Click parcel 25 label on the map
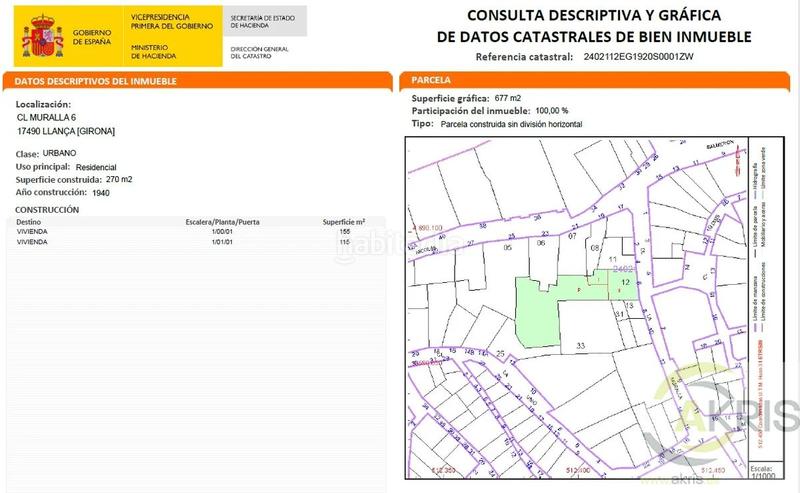 (x=500, y=354)
